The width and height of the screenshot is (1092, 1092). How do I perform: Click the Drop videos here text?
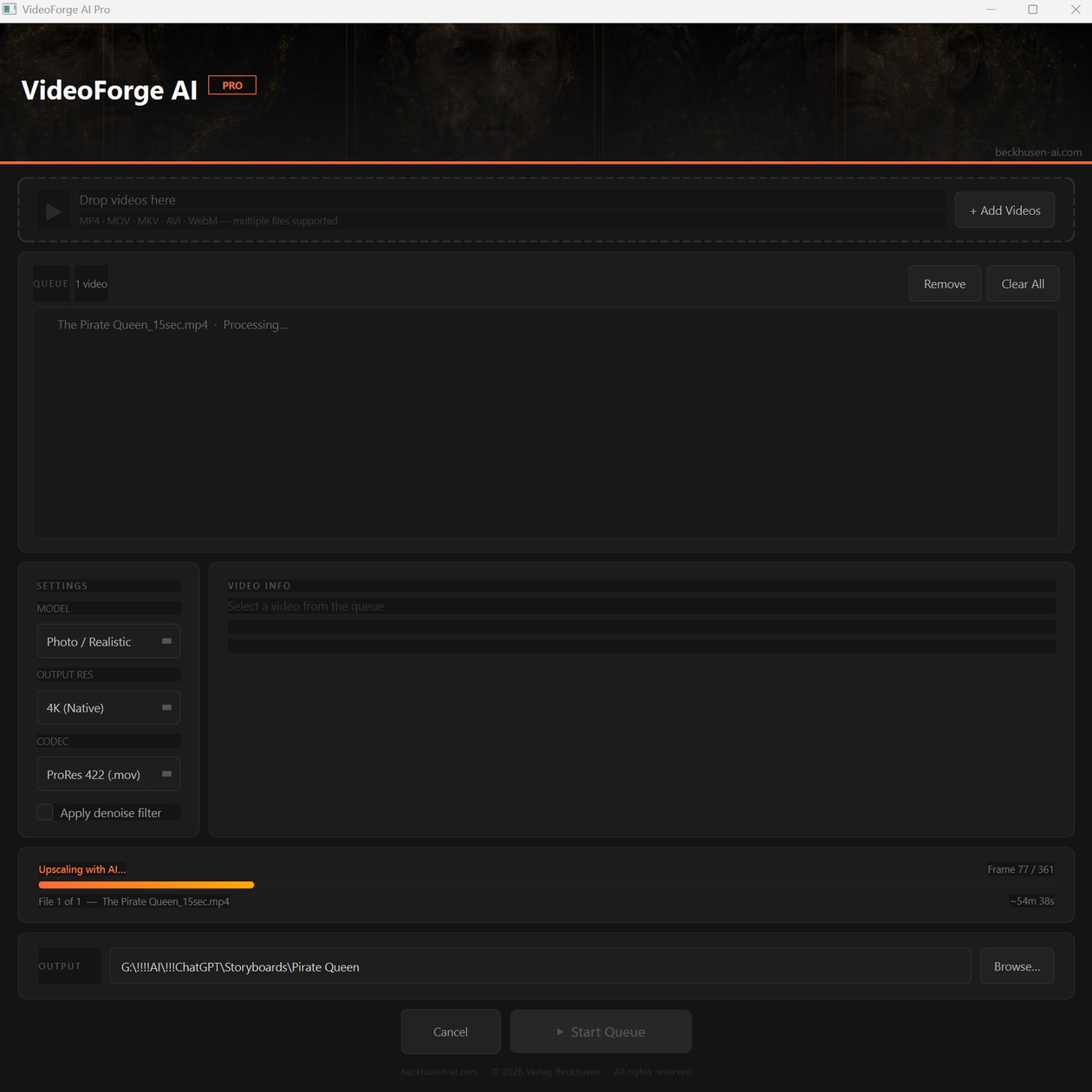127,200
